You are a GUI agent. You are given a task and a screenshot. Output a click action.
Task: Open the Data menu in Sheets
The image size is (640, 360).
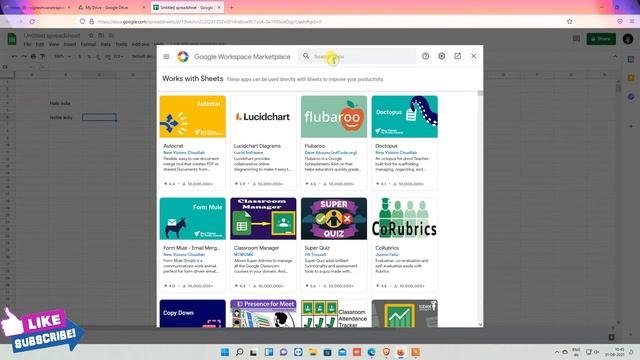point(106,44)
